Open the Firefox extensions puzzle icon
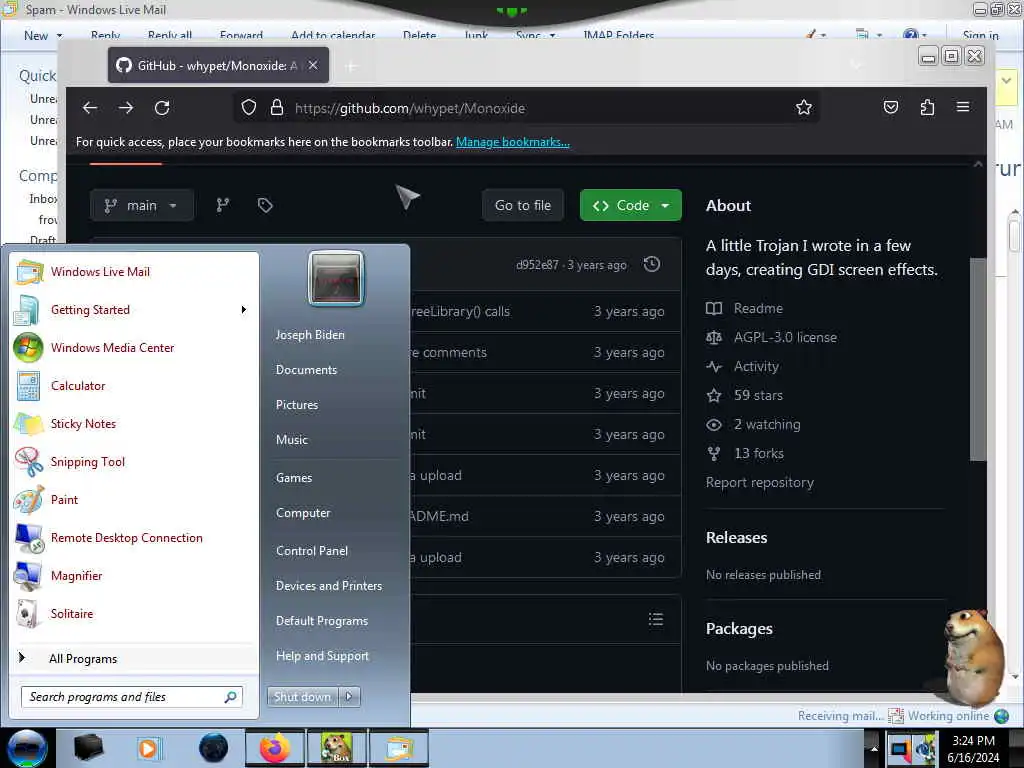The width and height of the screenshot is (1024, 768). pyautogui.click(x=927, y=107)
